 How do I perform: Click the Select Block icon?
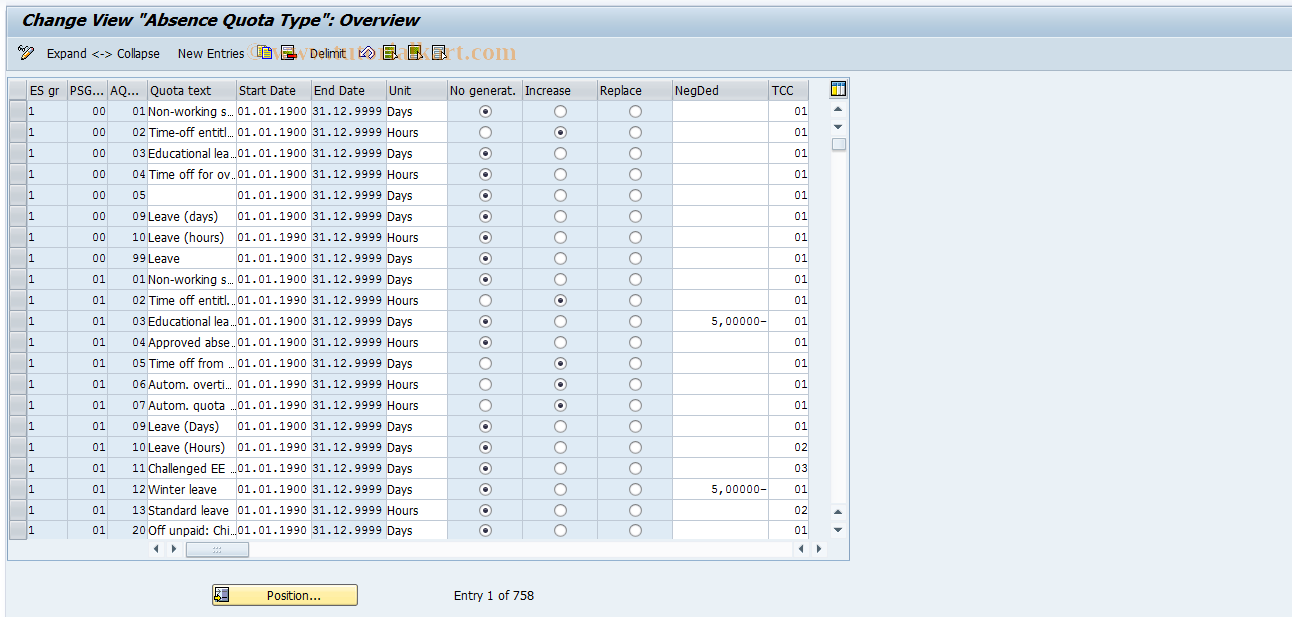click(x=414, y=53)
